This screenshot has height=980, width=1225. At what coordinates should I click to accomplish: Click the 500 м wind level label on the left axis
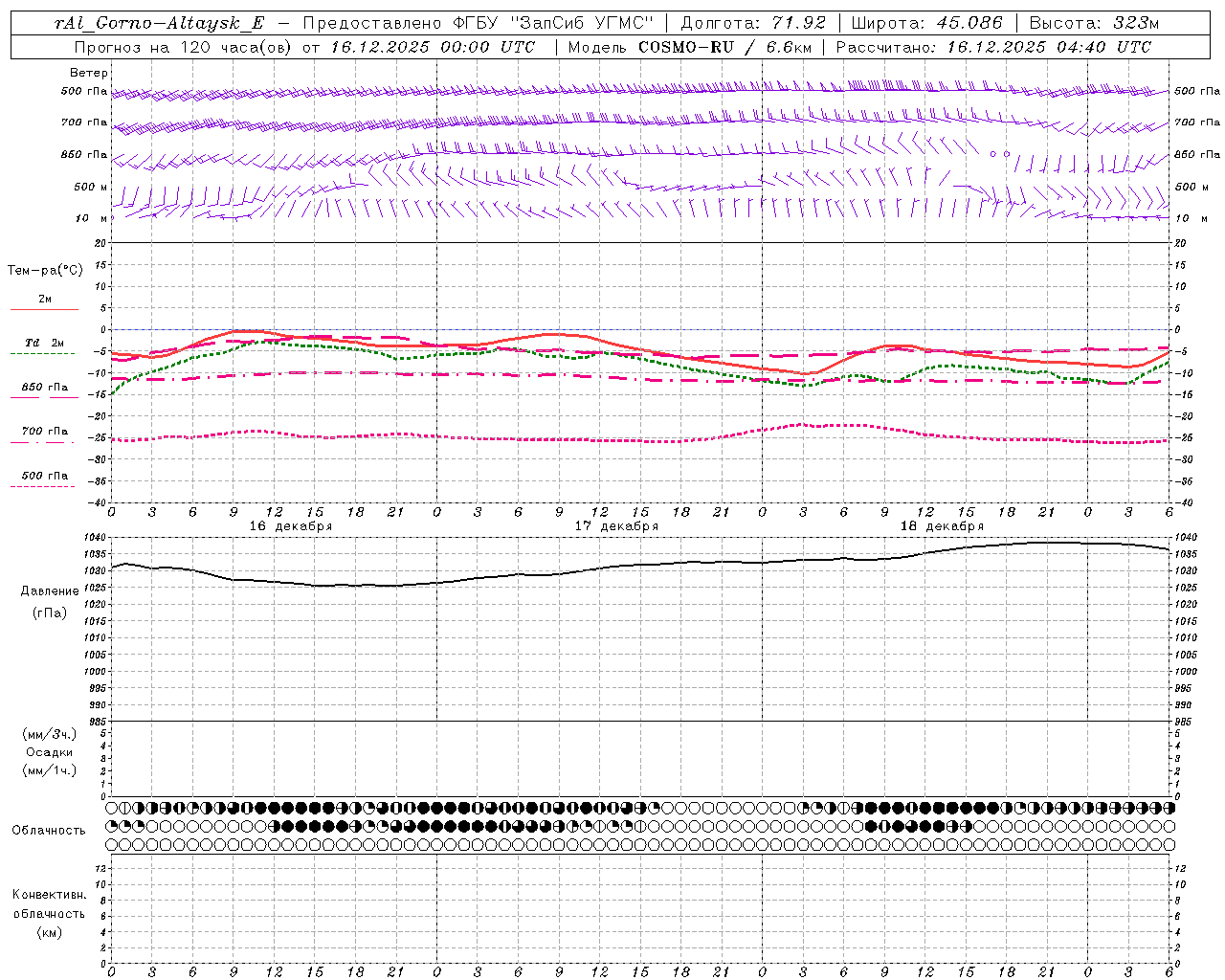coord(91,187)
